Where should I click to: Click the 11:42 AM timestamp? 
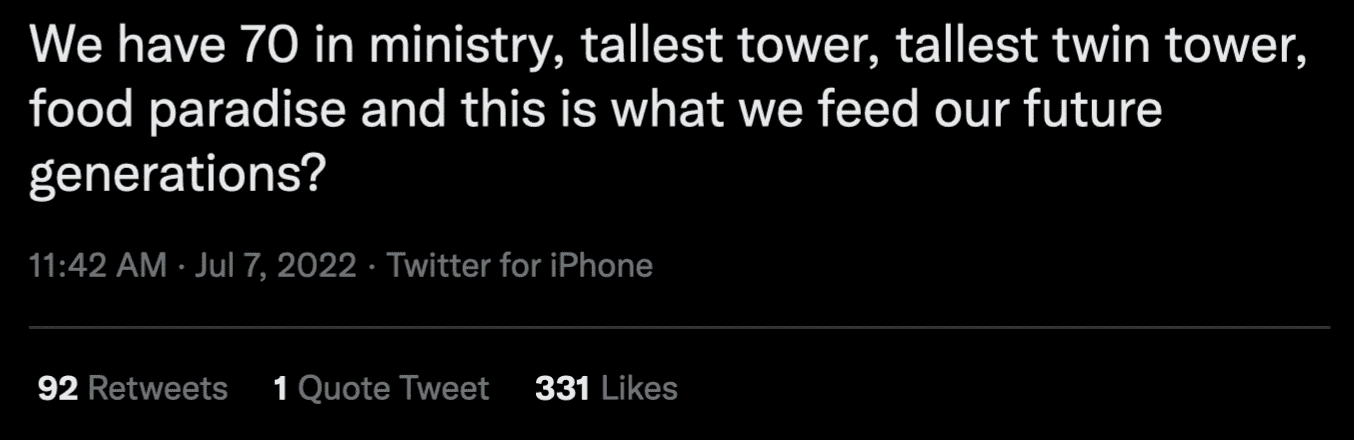(x=97, y=266)
